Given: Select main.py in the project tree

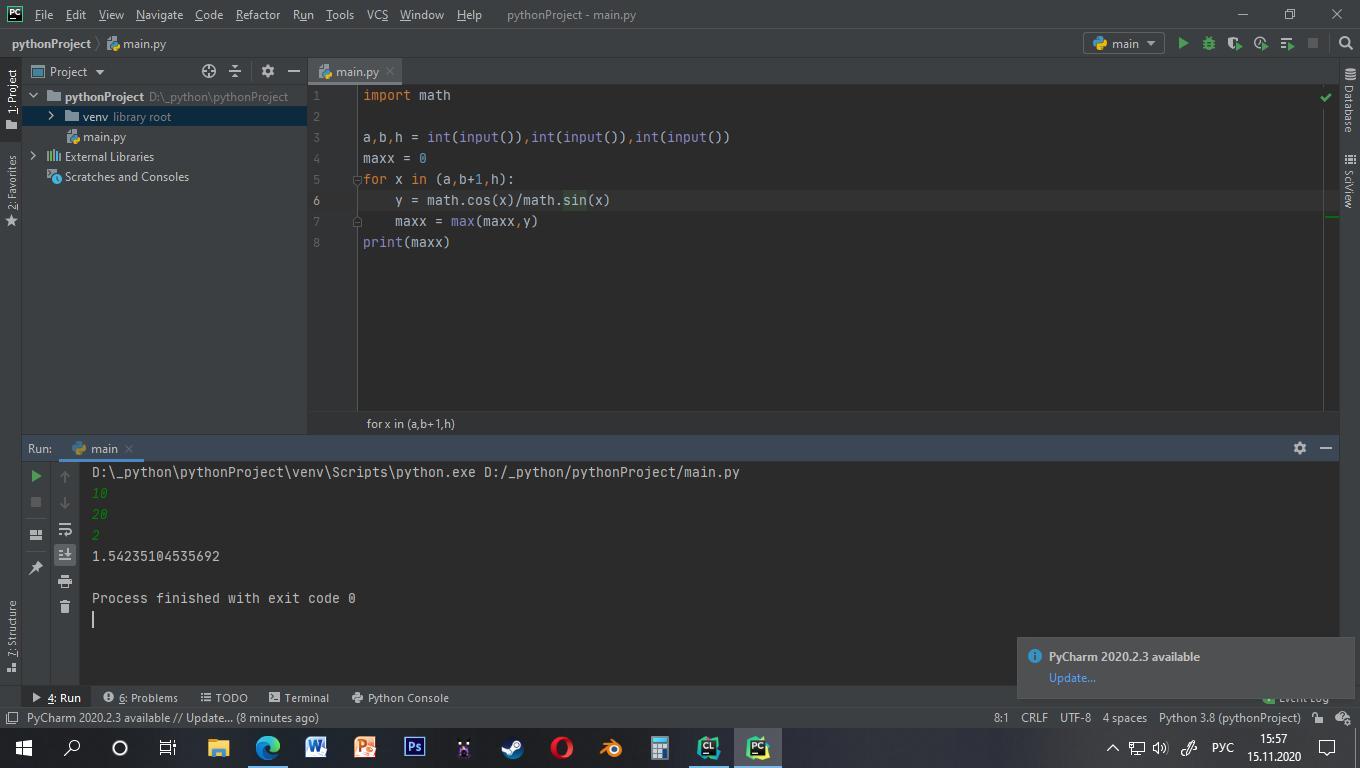Looking at the screenshot, I should 104,136.
